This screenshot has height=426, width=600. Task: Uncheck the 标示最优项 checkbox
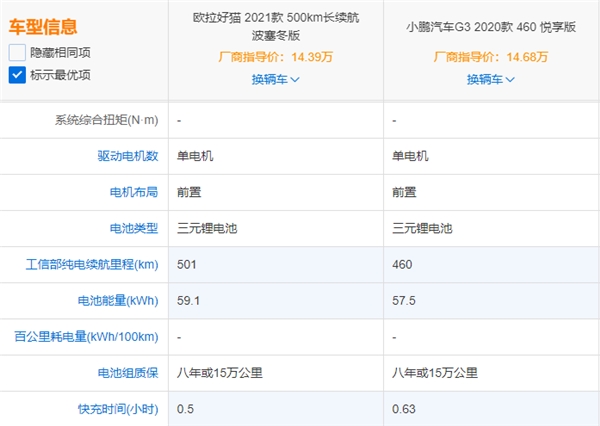click(17, 75)
